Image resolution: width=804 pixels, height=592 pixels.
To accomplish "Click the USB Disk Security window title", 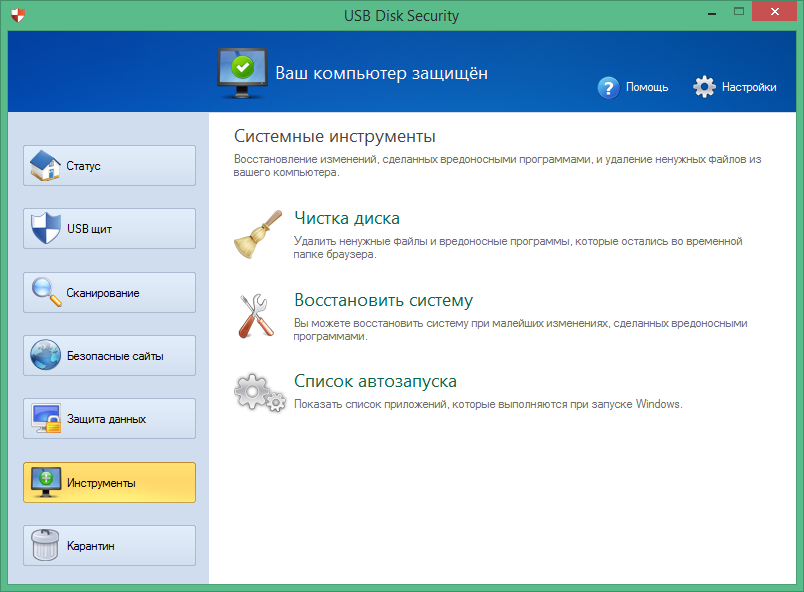I will 401,15.
